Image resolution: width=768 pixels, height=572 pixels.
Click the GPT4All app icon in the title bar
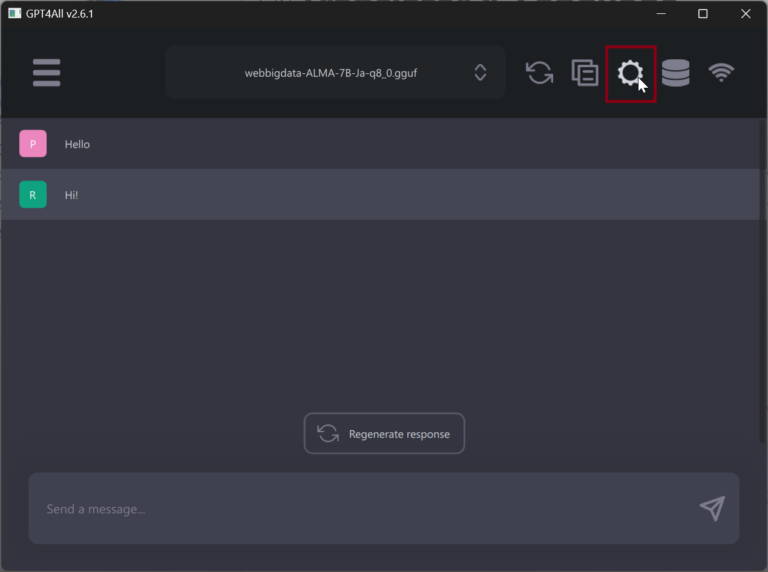coord(15,14)
